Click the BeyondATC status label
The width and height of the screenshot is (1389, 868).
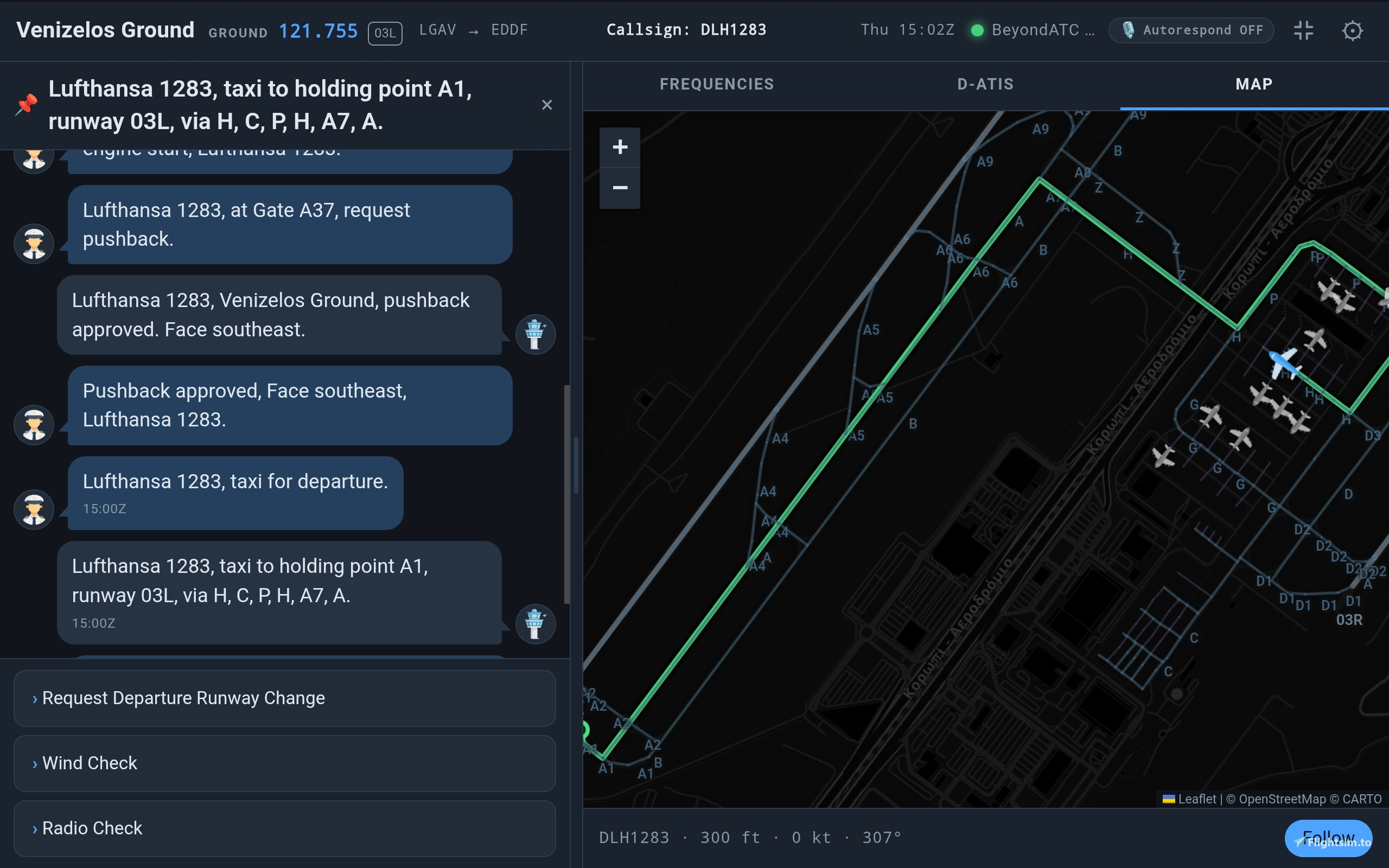1042,30
